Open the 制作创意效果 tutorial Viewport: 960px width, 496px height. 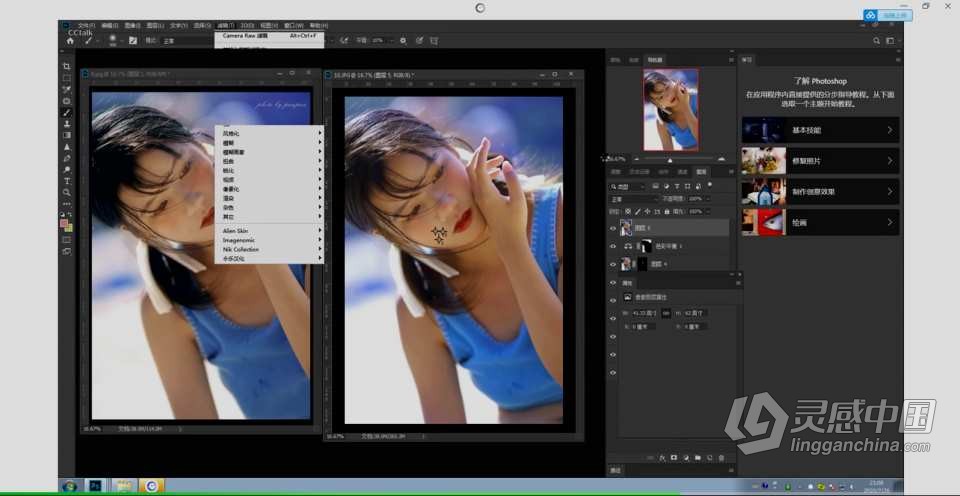tap(820, 192)
